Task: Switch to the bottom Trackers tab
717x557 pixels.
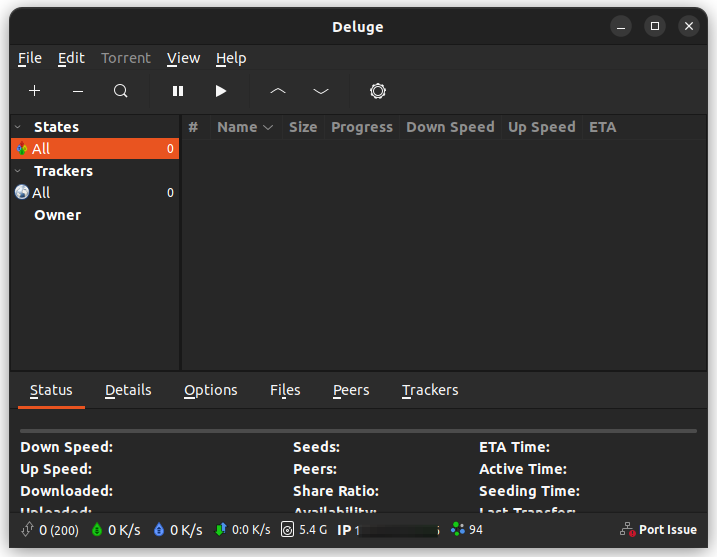Action: coord(430,390)
